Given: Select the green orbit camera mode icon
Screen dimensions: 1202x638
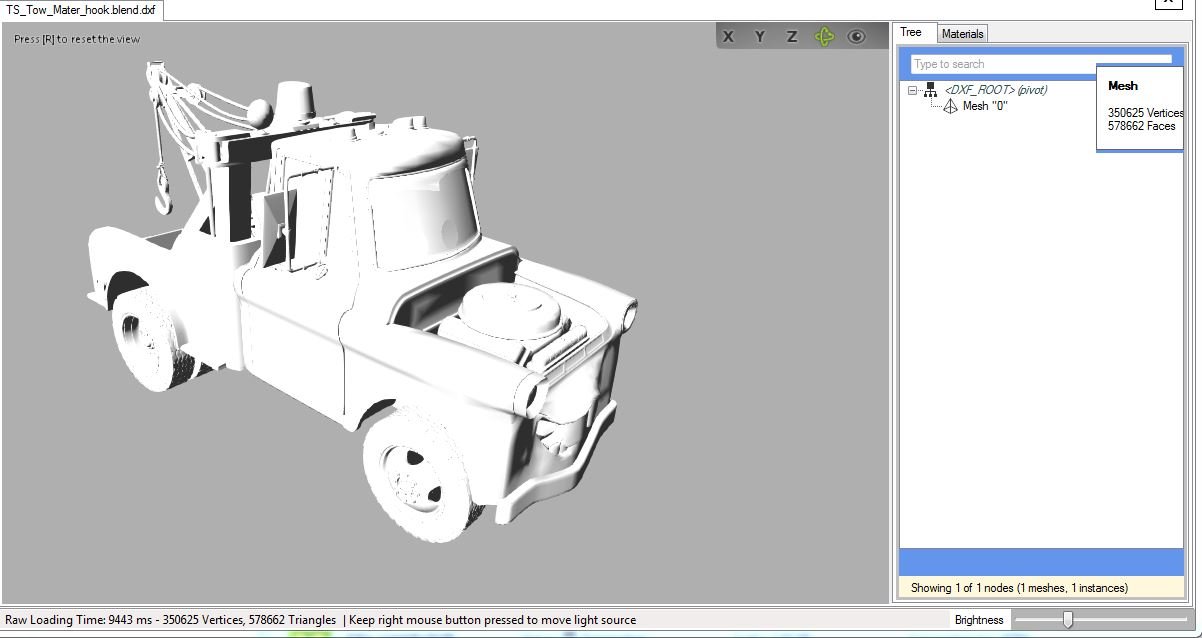Looking at the screenshot, I should click(824, 36).
